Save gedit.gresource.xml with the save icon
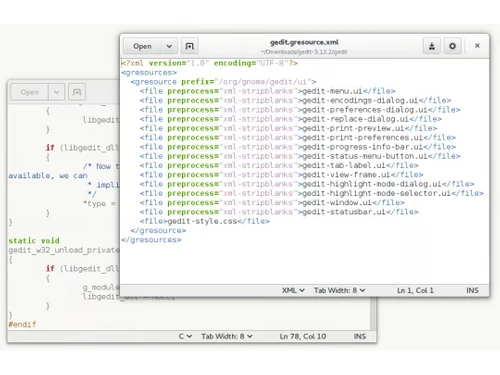This screenshot has width=500, height=375. coord(432,46)
